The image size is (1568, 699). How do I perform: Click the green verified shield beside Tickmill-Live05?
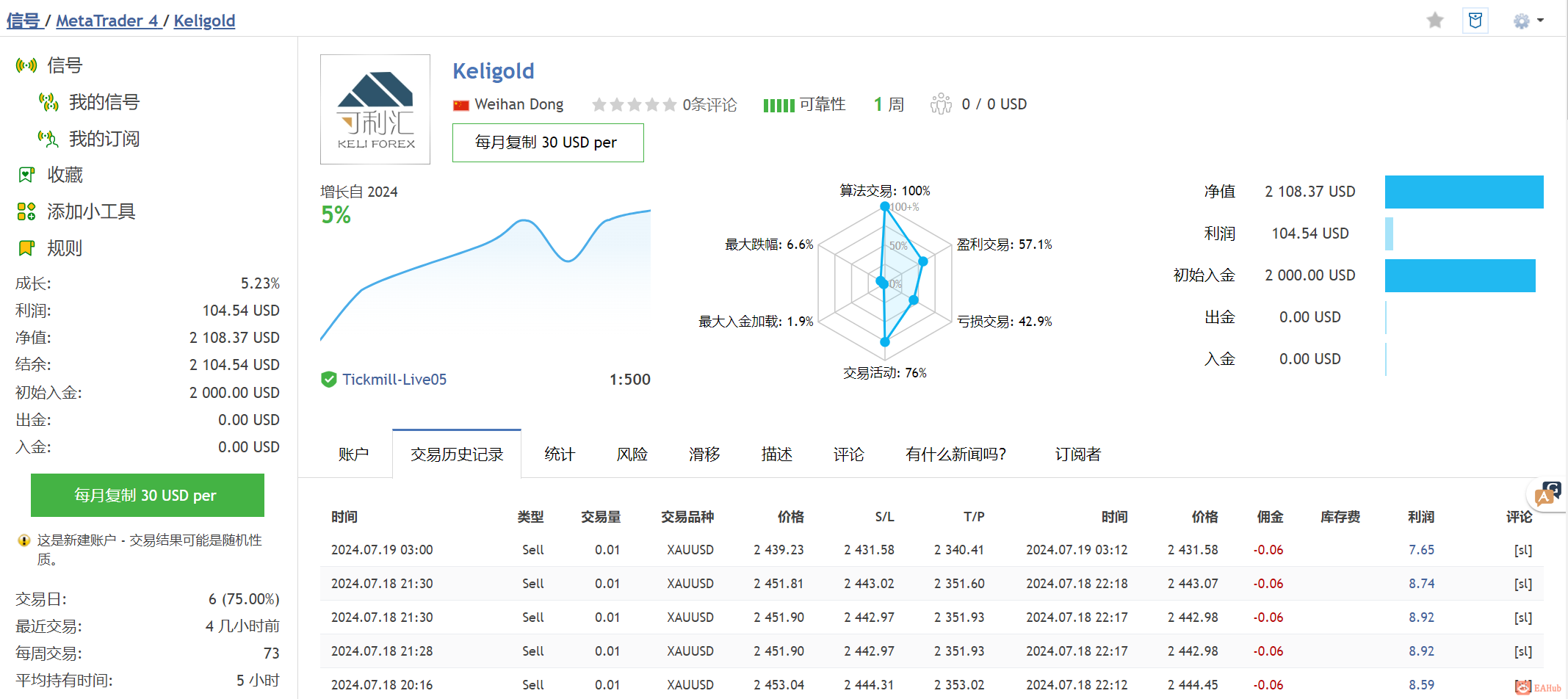pos(329,380)
